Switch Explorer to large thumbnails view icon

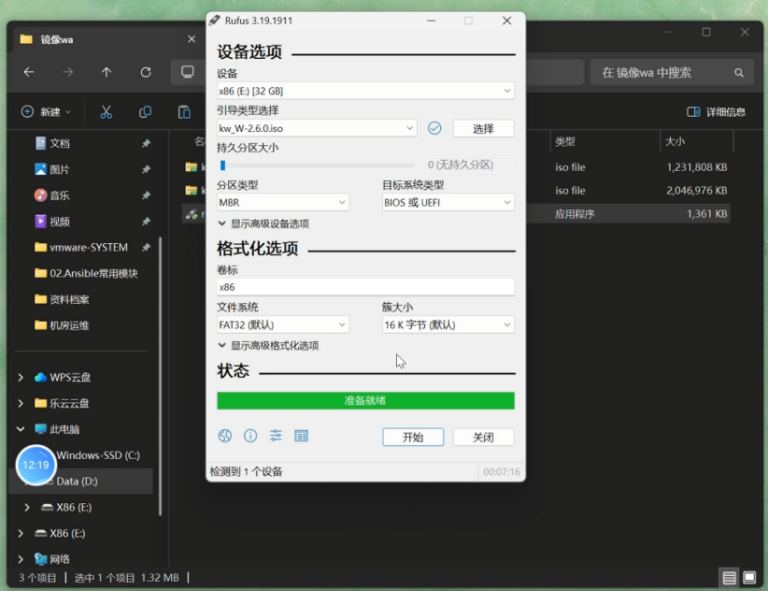click(x=749, y=578)
